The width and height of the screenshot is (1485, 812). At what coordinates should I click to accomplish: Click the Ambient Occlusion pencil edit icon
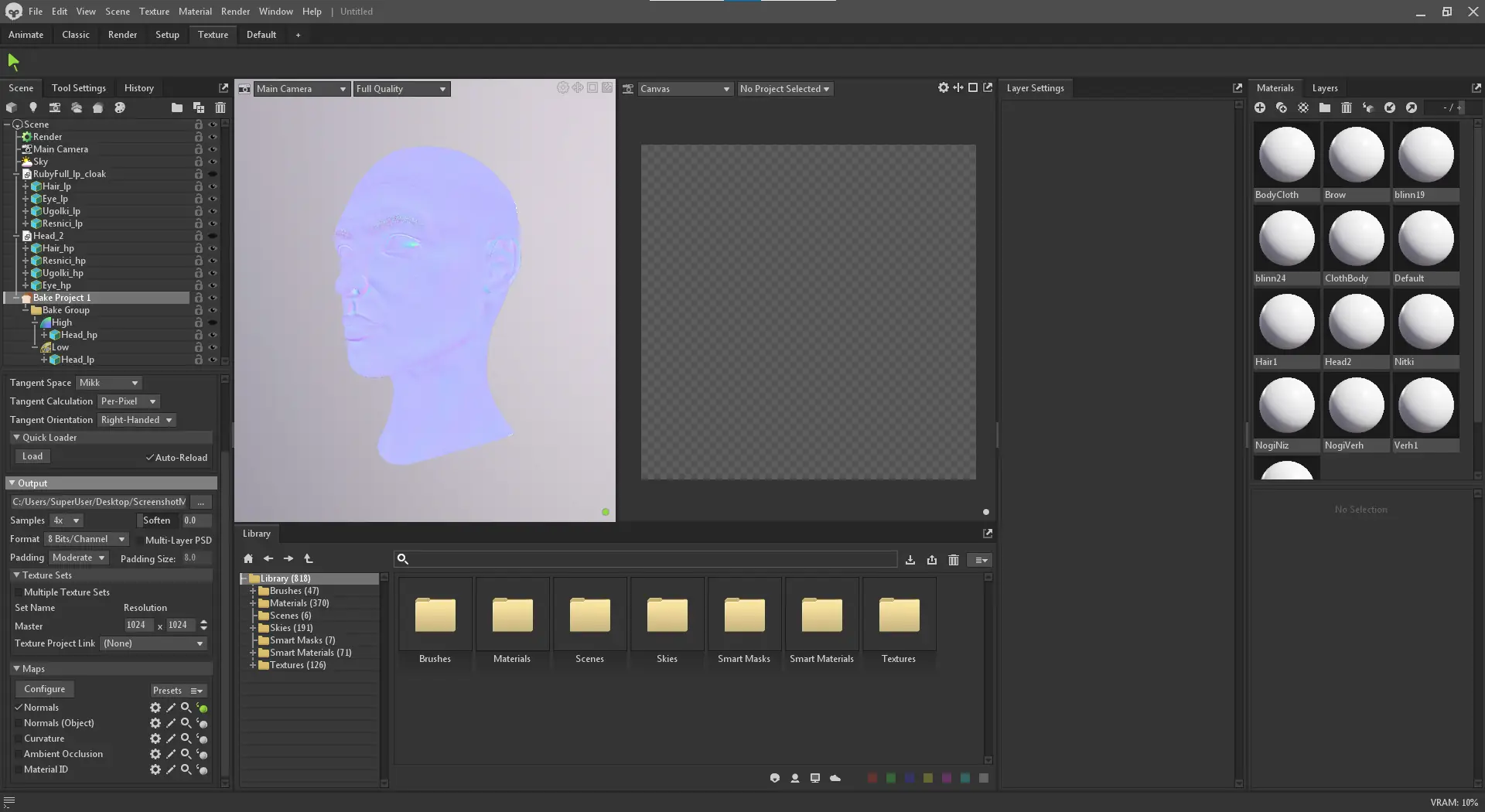pyautogui.click(x=171, y=754)
